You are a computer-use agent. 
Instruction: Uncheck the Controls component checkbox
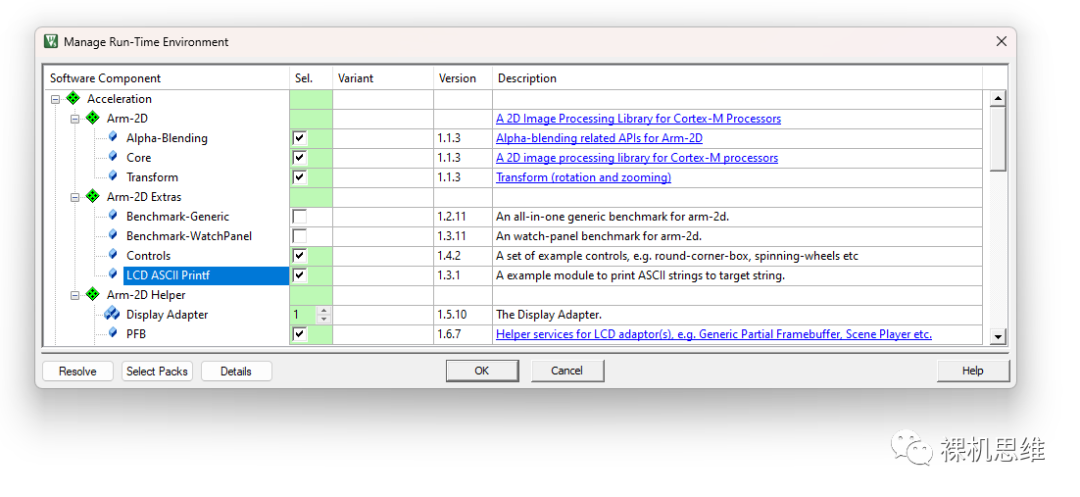point(300,256)
